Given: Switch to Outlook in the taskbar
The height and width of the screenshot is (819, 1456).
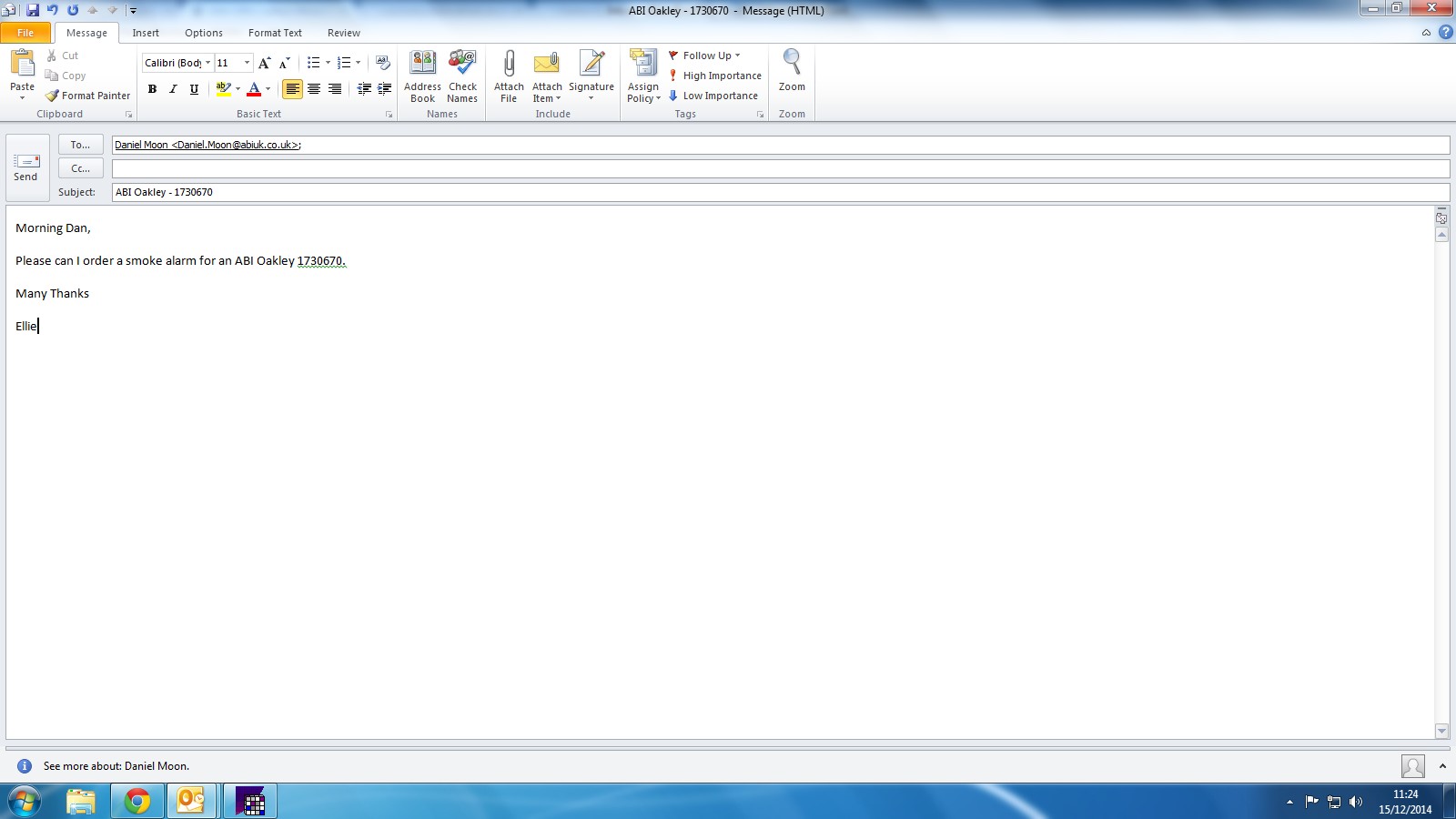Looking at the screenshot, I should pyautogui.click(x=191, y=802).
